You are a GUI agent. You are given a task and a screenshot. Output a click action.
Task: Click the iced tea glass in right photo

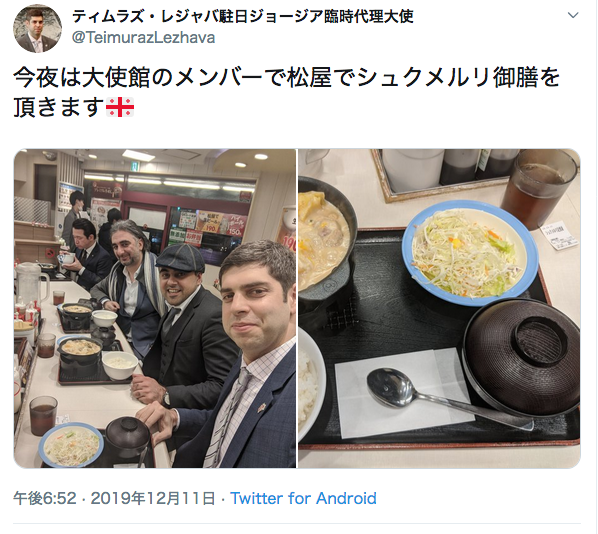coord(540,189)
